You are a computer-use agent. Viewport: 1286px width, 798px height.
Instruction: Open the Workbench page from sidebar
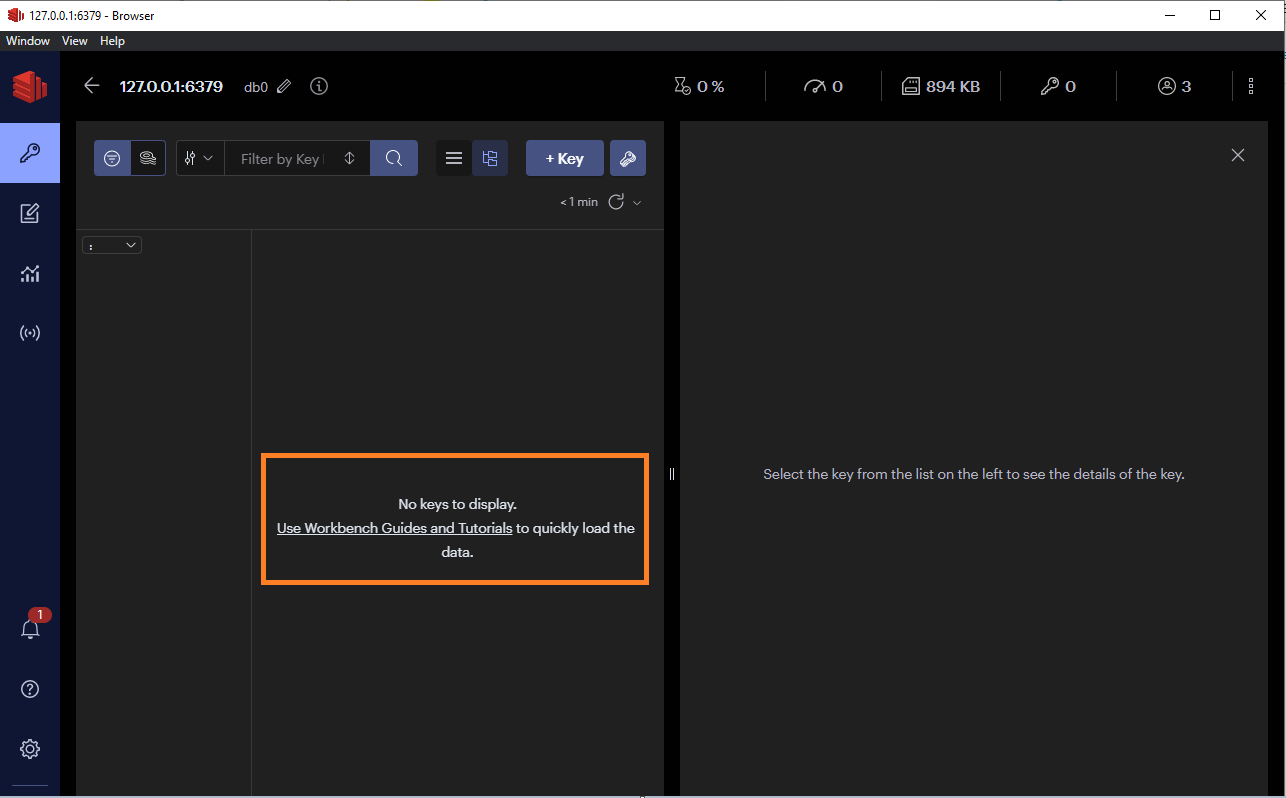click(30, 213)
